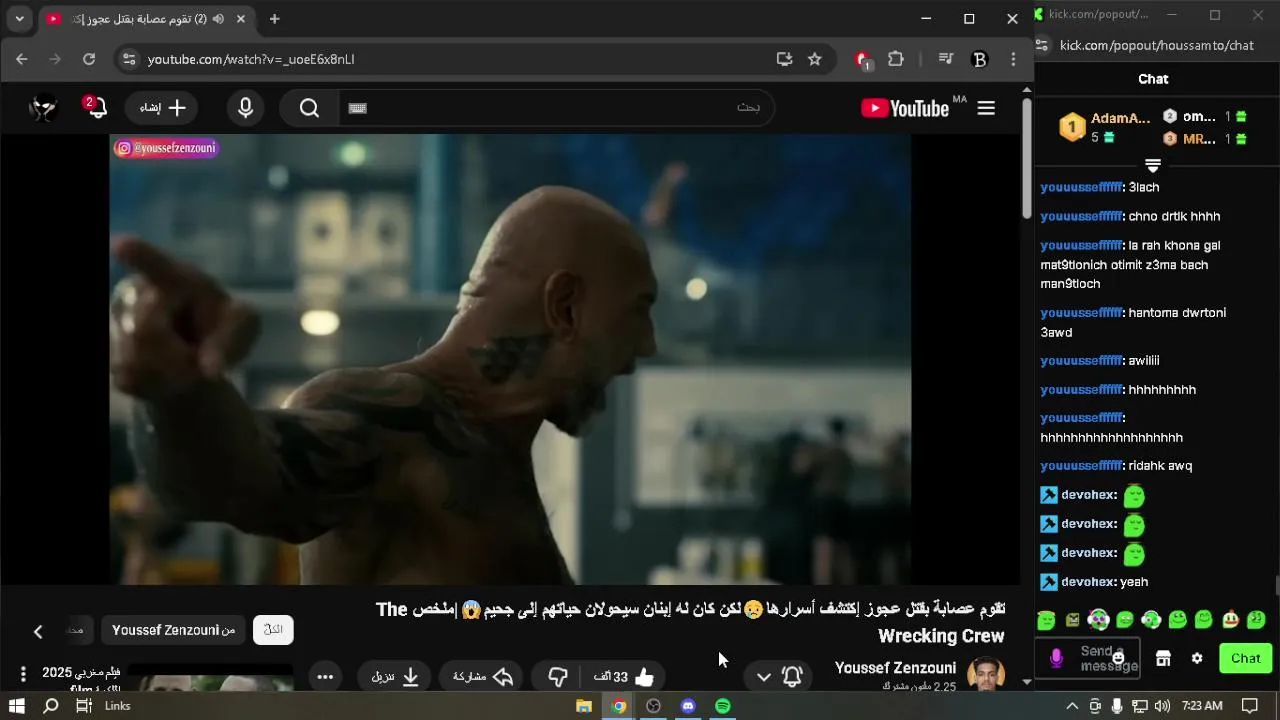Open Spotify from taskbar
This screenshot has height=720, width=1280.
point(722,706)
